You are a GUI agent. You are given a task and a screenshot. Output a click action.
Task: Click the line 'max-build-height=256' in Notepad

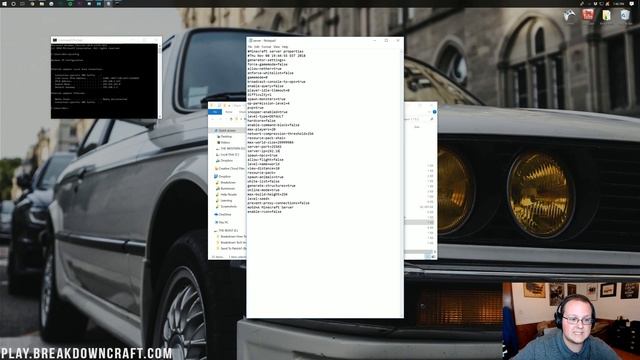tap(267, 194)
